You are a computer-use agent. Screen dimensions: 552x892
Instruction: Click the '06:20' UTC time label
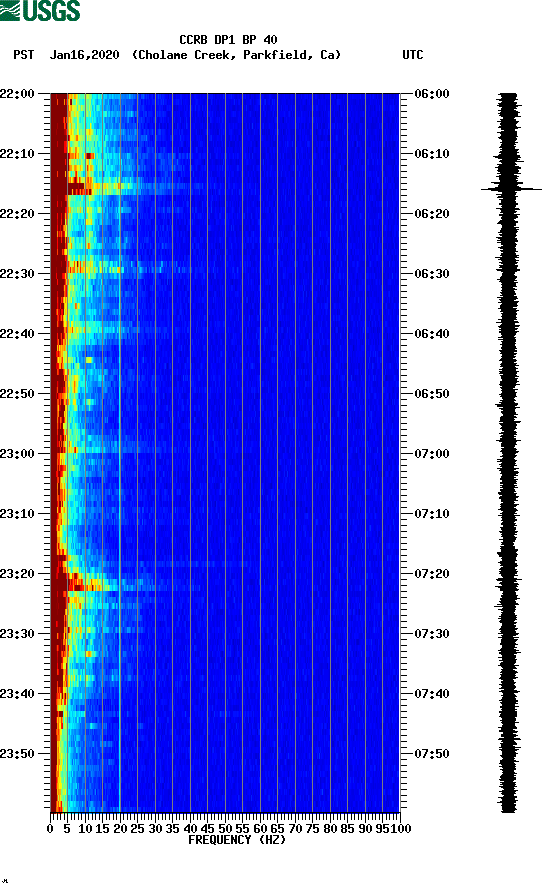coord(432,213)
